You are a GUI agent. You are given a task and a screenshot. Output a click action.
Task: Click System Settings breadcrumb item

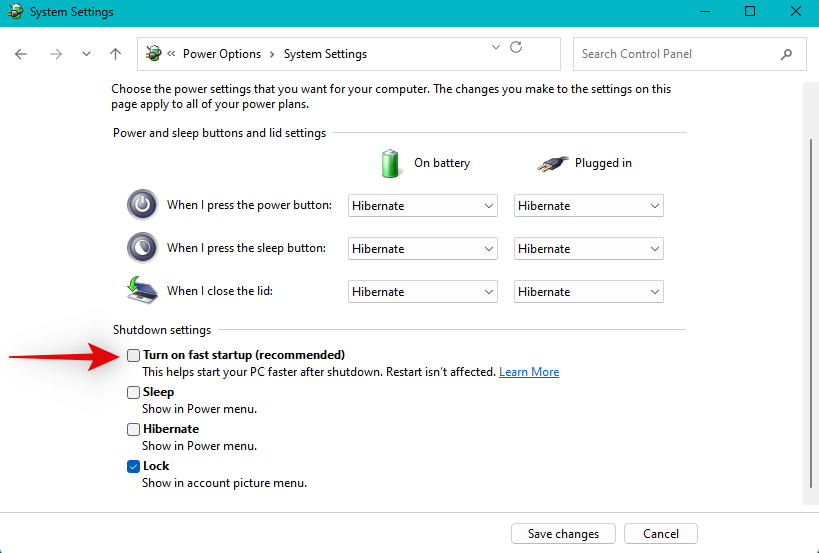click(325, 54)
